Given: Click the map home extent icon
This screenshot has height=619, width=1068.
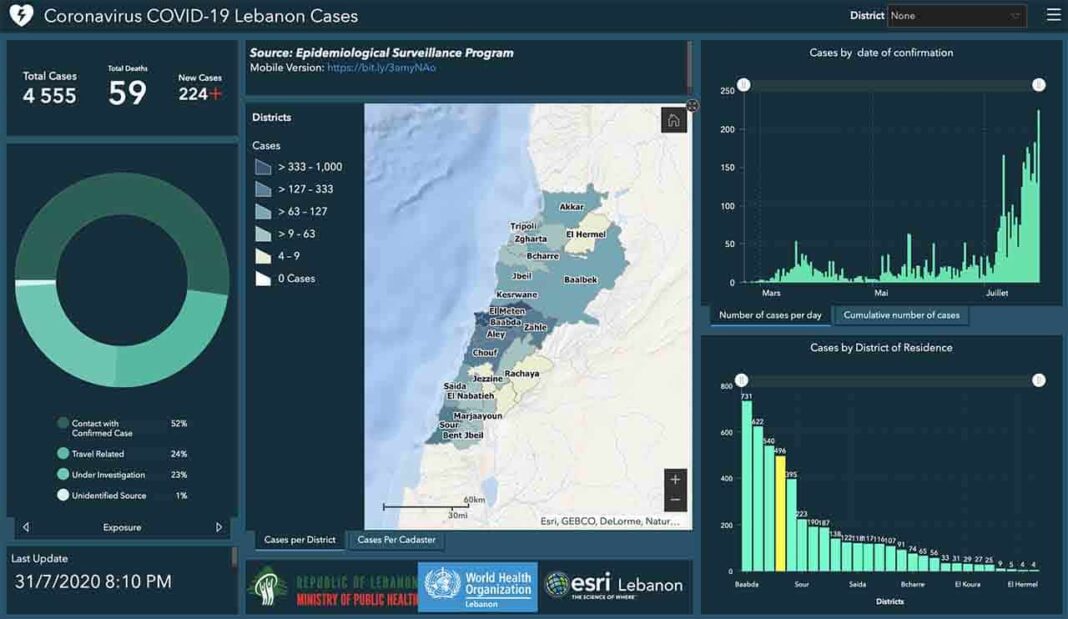Looking at the screenshot, I should pos(673,121).
